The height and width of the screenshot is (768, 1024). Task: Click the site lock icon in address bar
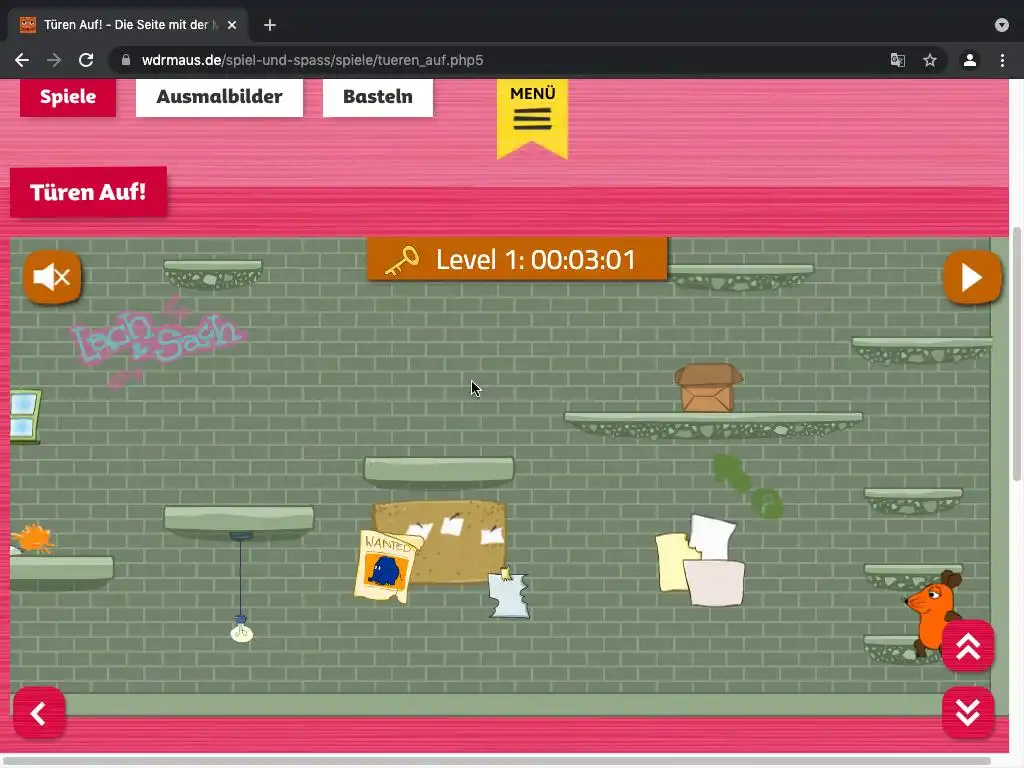126,60
